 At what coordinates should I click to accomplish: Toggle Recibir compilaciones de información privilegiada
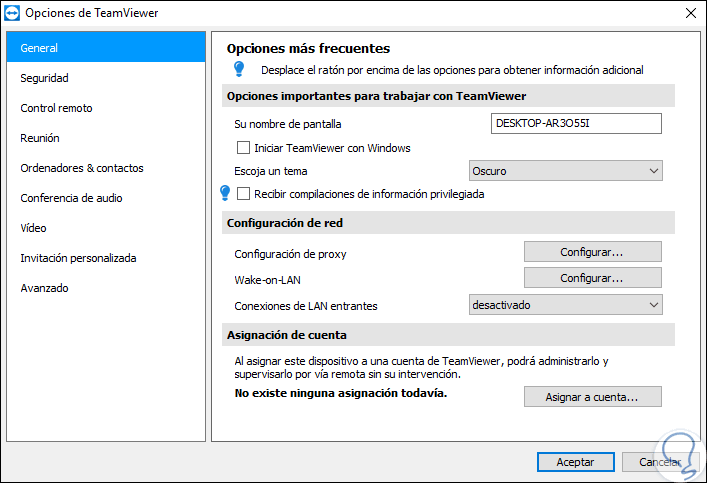(x=243, y=193)
